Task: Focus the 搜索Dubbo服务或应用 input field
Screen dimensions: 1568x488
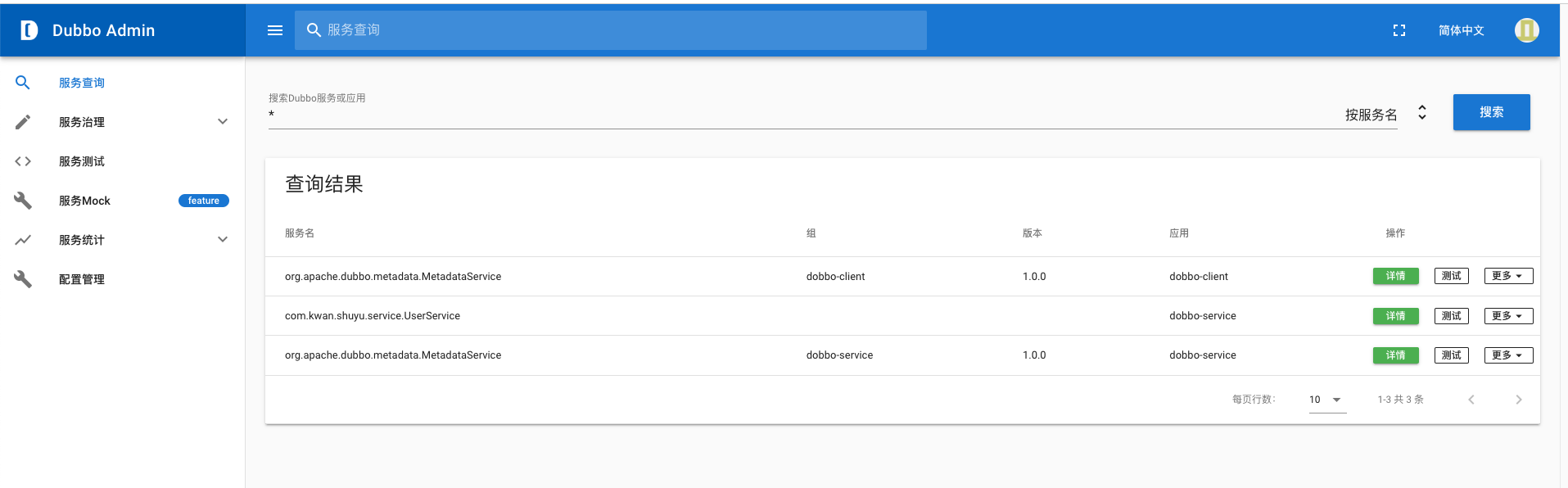Action: point(802,115)
